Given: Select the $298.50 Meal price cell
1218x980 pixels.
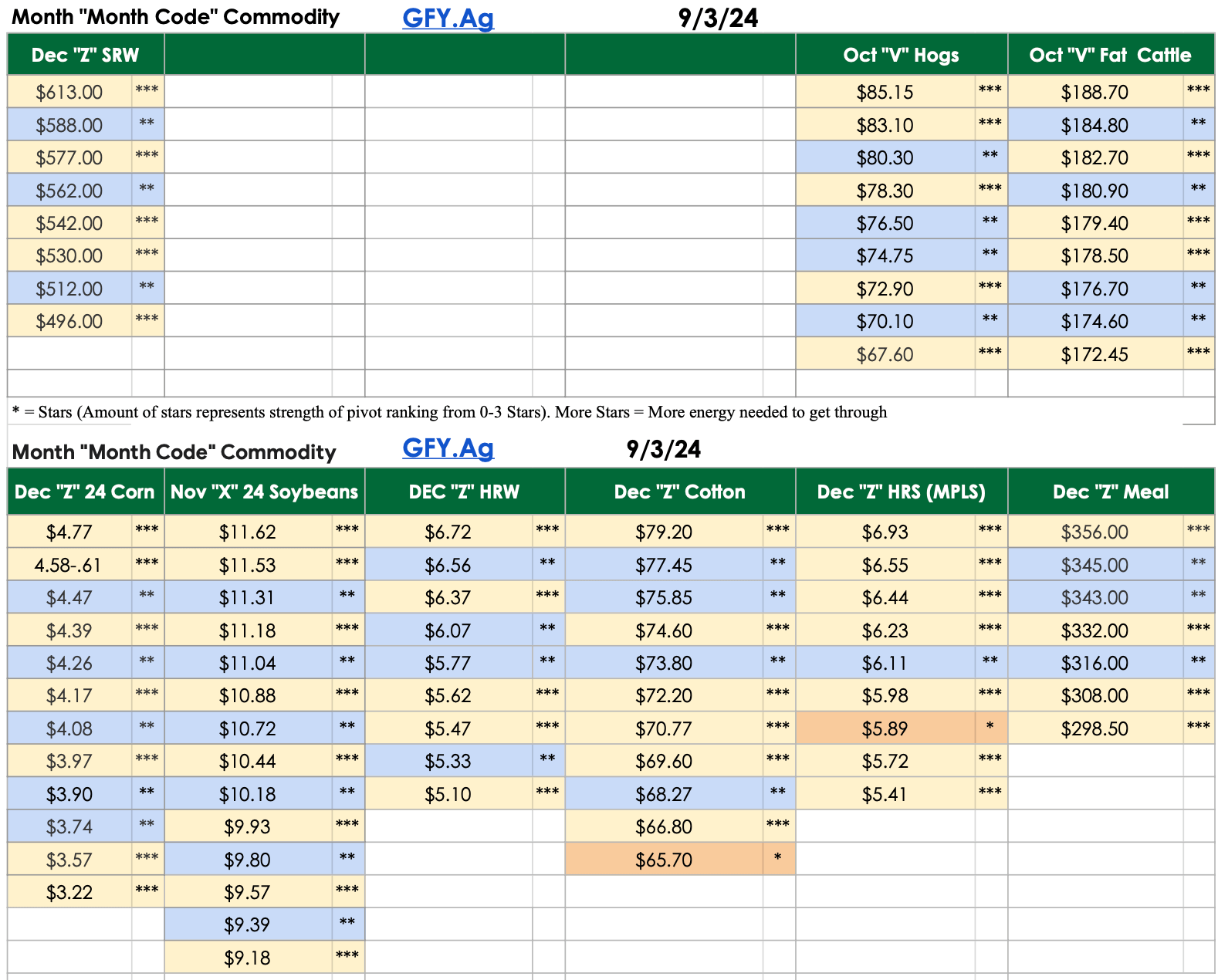Looking at the screenshot, I should 1095,728.
